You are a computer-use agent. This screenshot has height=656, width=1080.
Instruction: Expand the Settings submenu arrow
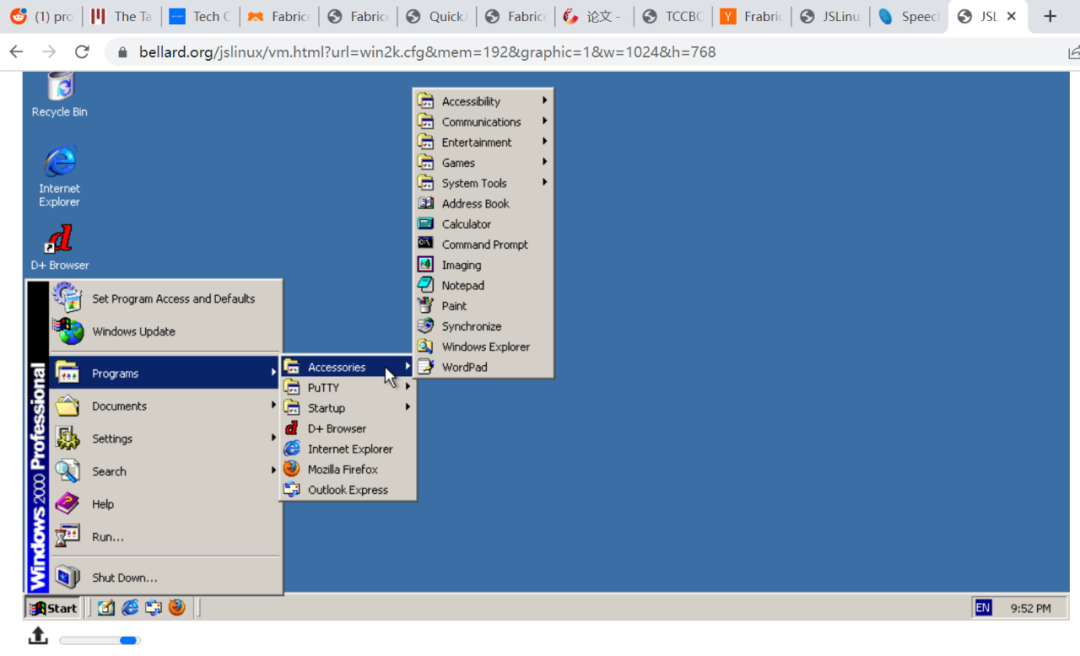pos(273,438)
